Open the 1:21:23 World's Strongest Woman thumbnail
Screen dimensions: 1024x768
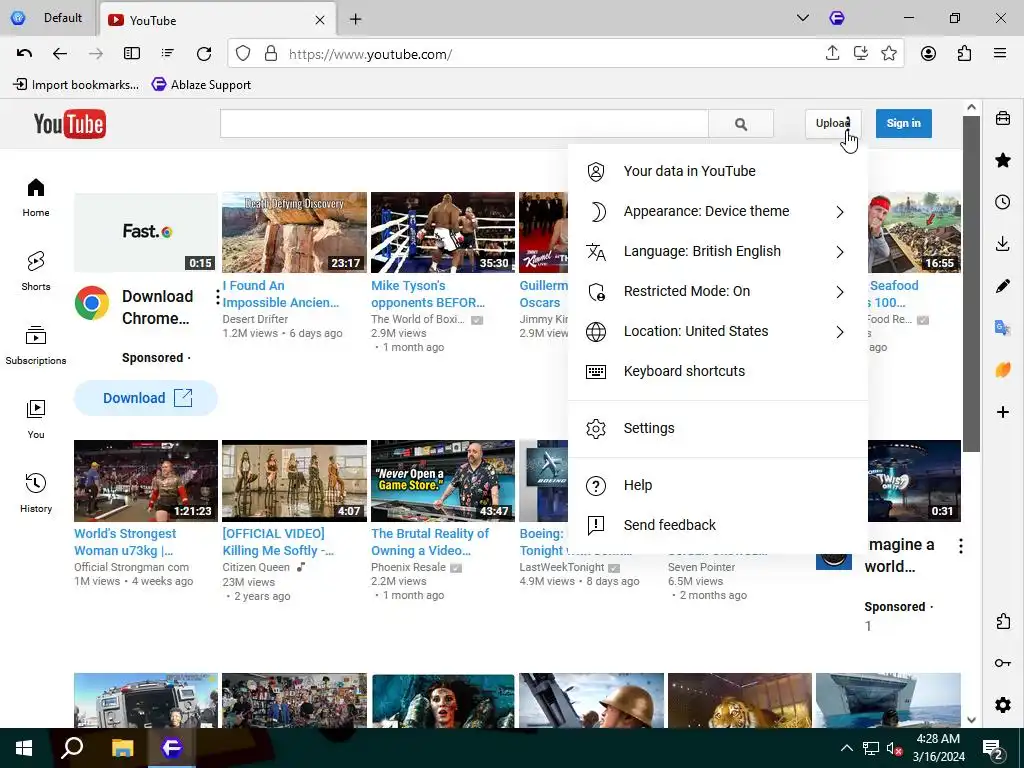(x=146, y=481)
